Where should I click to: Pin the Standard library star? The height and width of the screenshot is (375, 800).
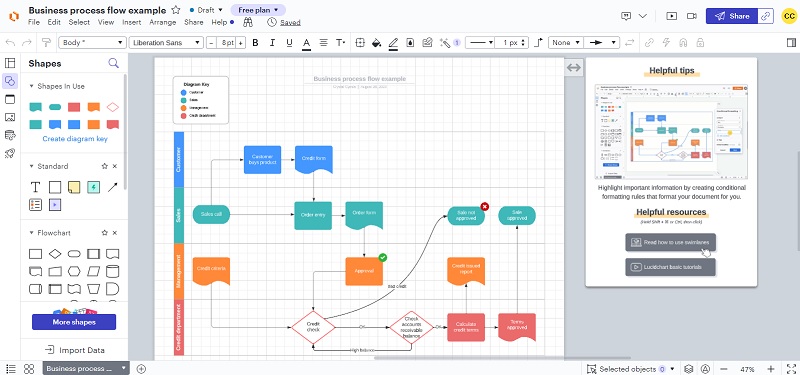(x=105, y=166)
